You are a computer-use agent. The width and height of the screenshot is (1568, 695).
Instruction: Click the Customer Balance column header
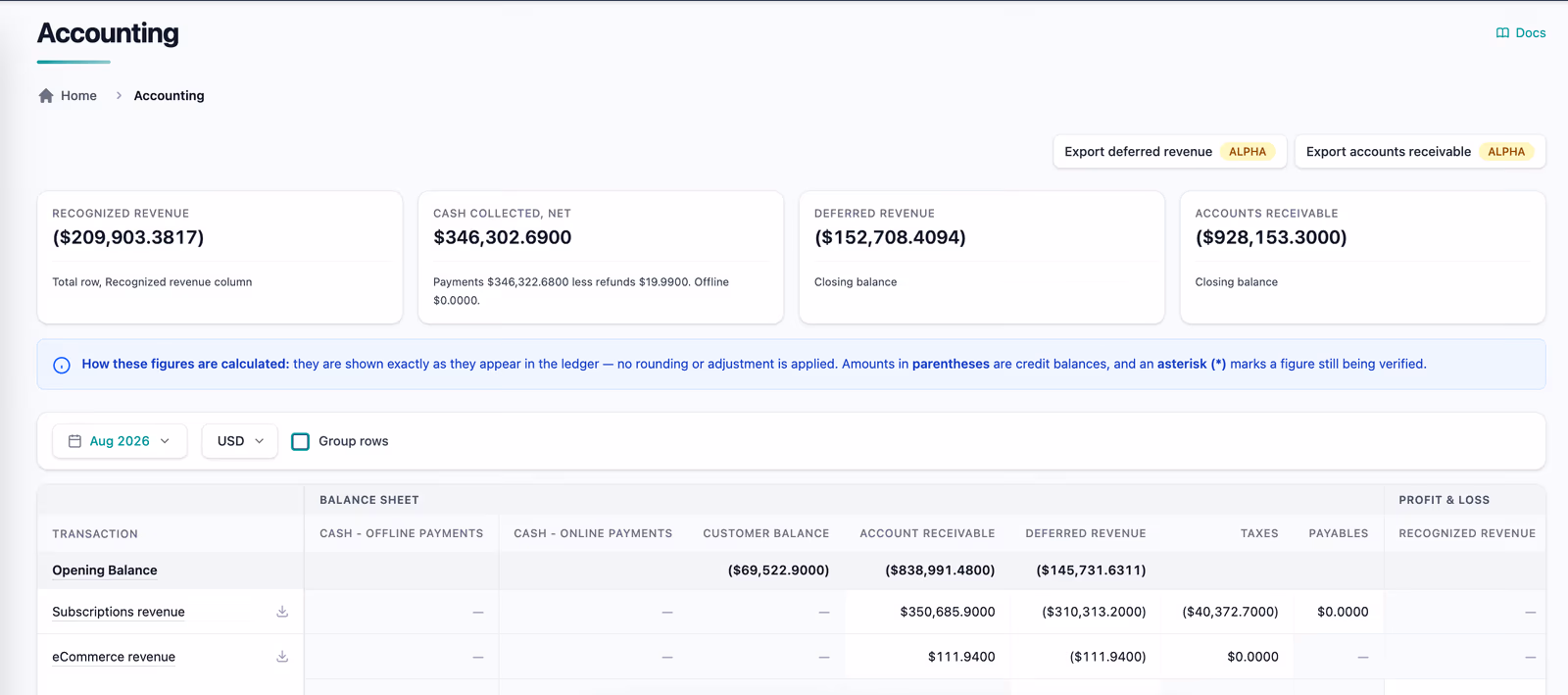766,533
